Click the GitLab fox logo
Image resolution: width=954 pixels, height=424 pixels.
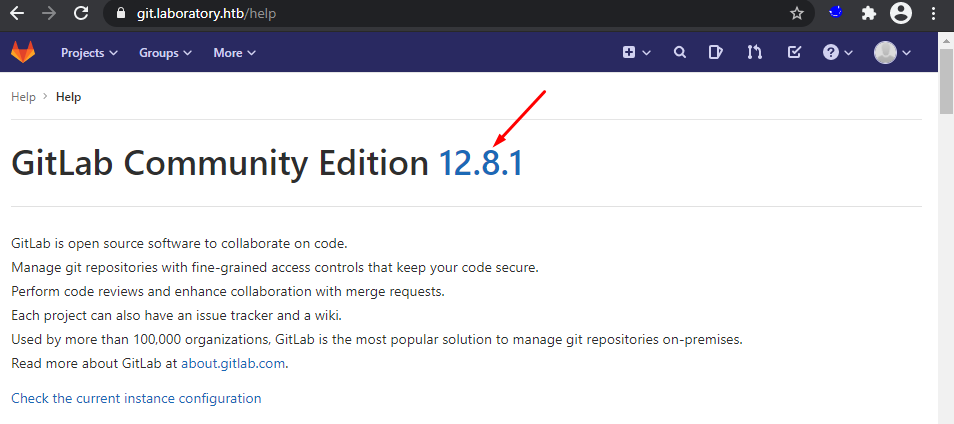[x=22, y=52]
